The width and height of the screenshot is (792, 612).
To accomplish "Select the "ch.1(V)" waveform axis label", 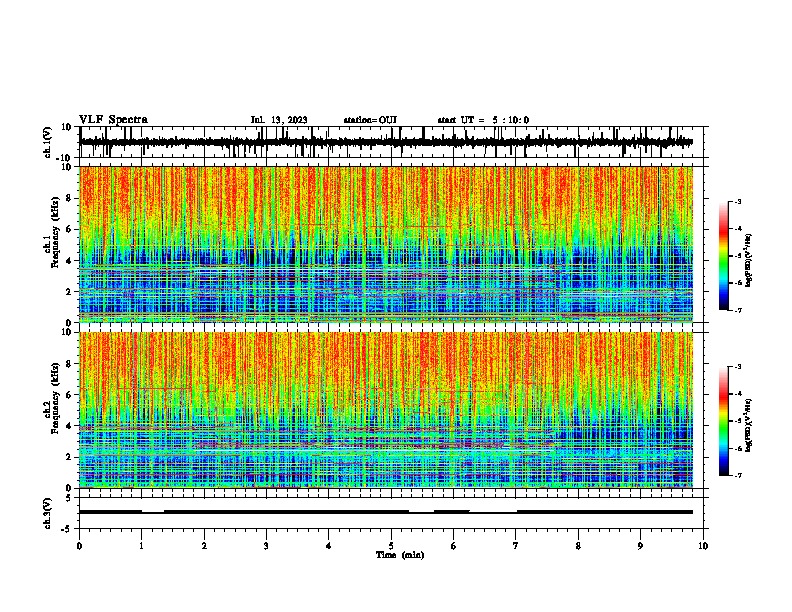I will point(48,142).
